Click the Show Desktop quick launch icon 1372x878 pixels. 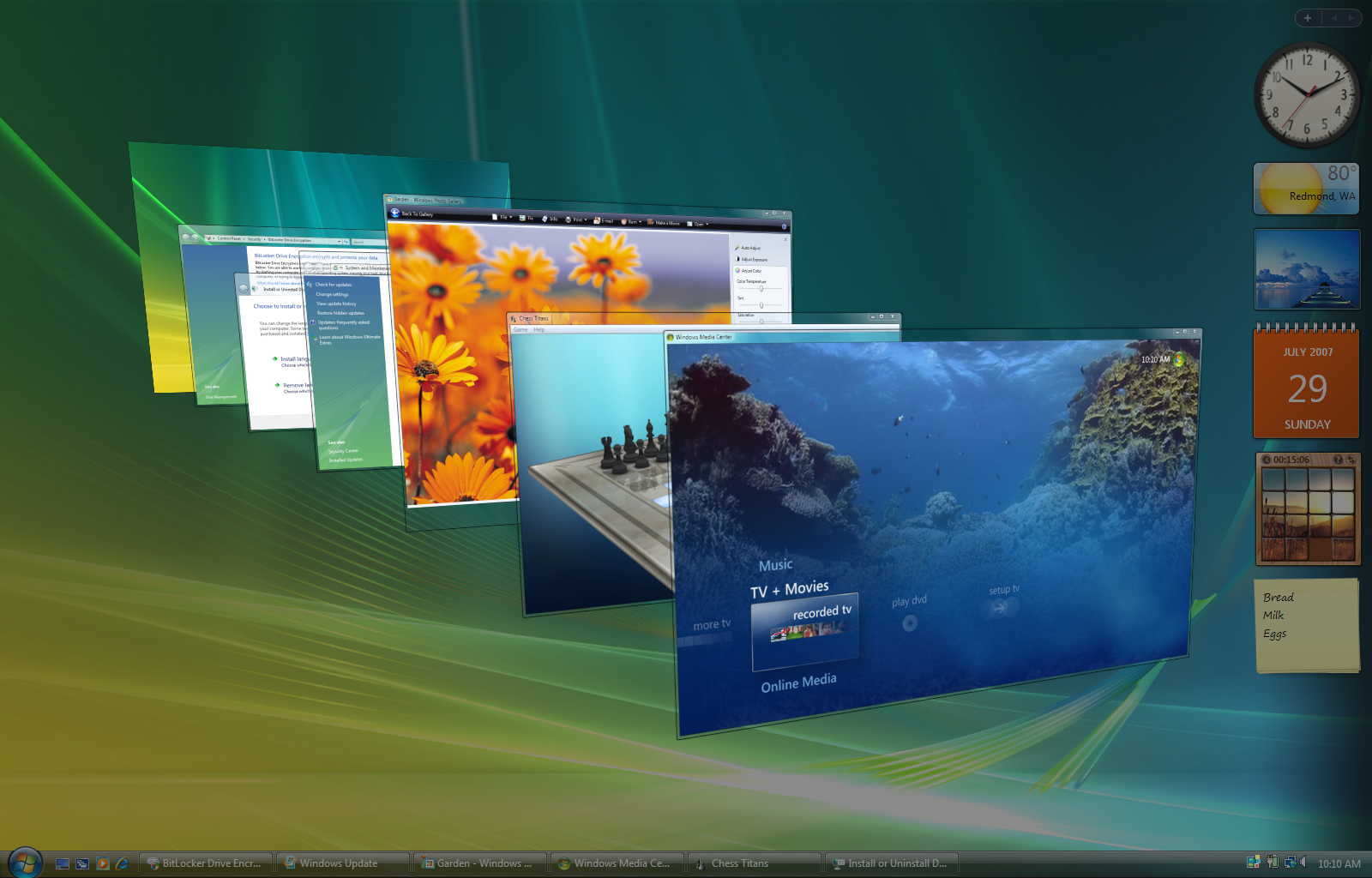click(x=63, y=863)
